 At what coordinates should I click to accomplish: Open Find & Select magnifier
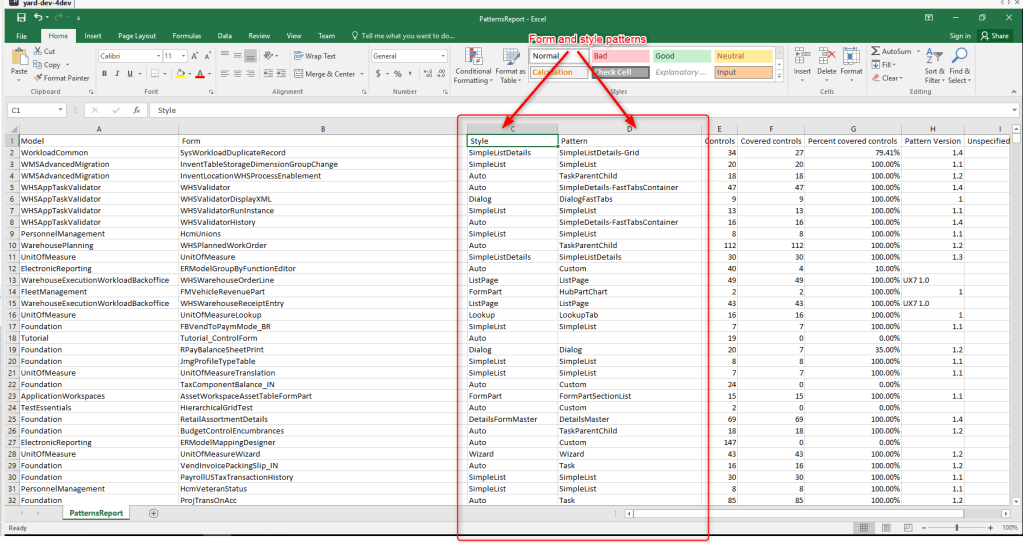pos(960,56)
